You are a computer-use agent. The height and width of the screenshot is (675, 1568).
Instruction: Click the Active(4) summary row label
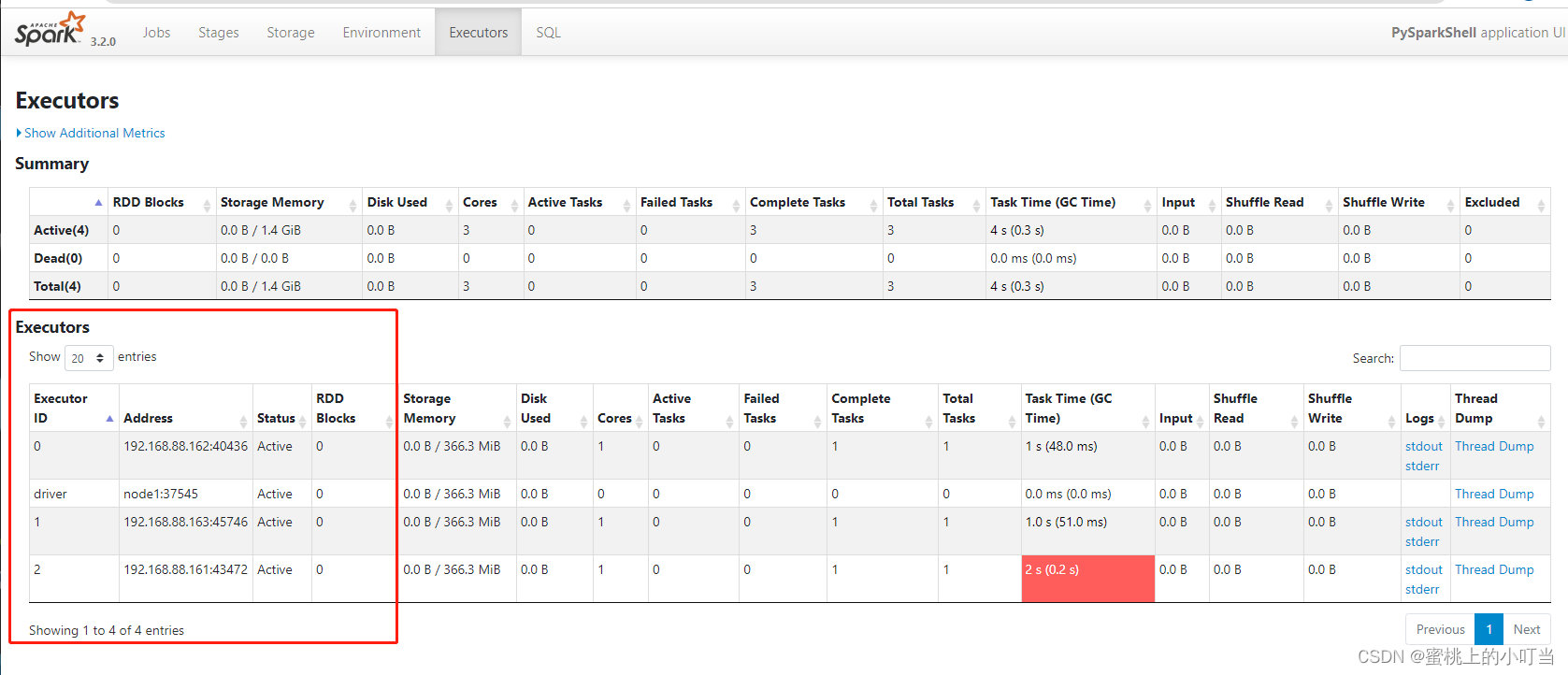tap(61, 230)
